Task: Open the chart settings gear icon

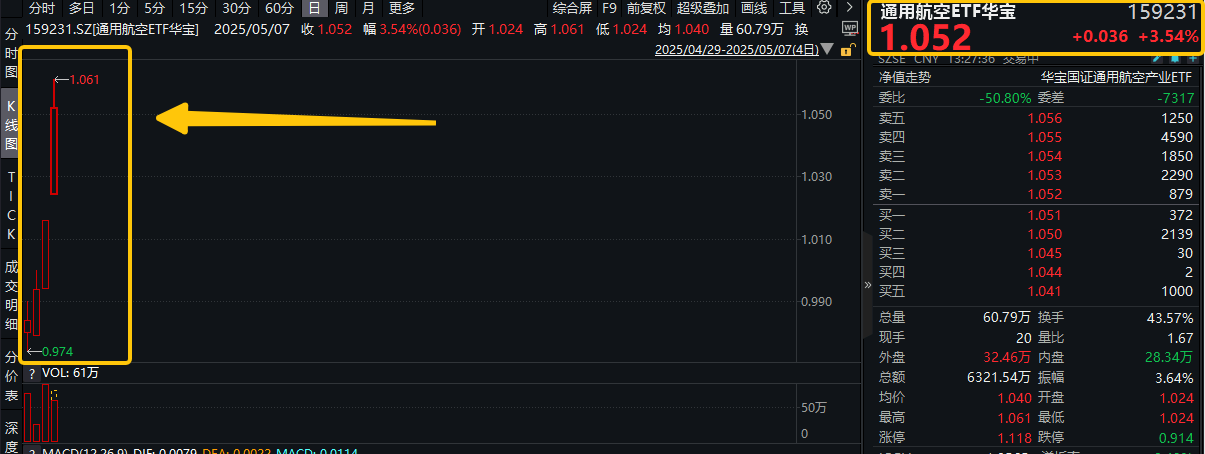Action: [823, 8]
